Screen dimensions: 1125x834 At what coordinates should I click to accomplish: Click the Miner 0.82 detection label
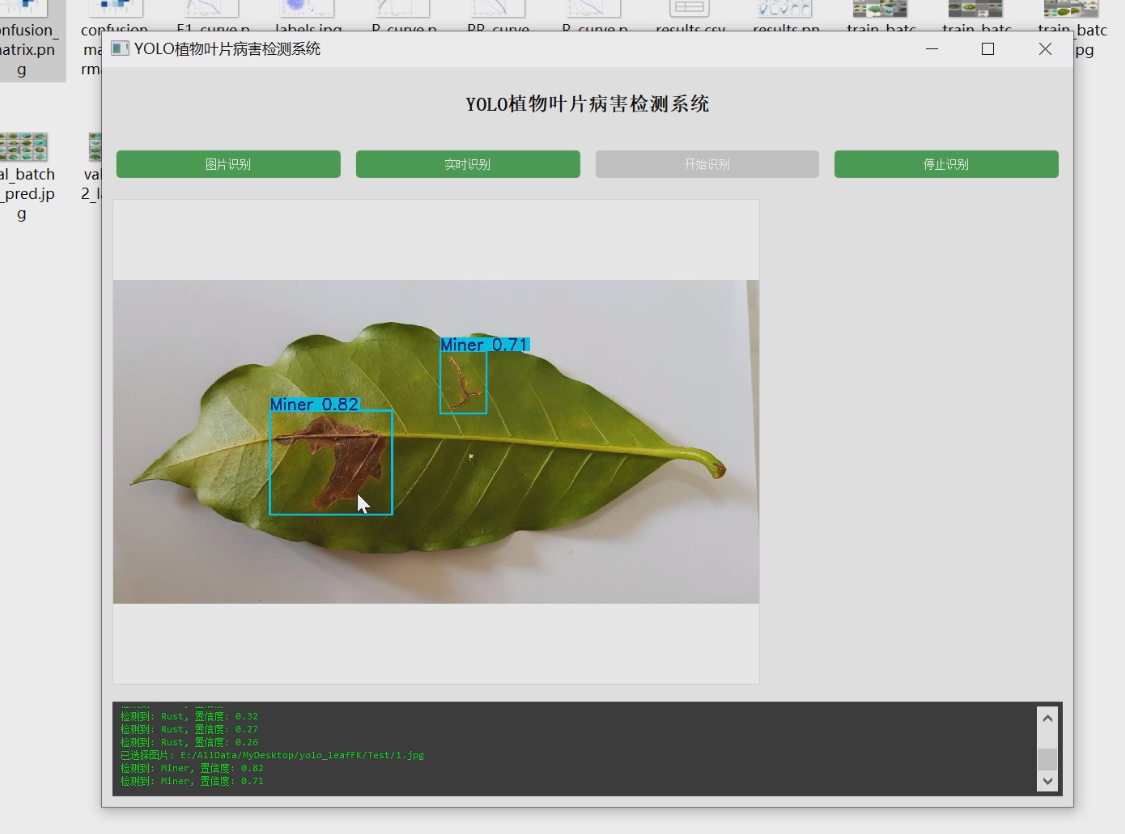pos(314,404)
